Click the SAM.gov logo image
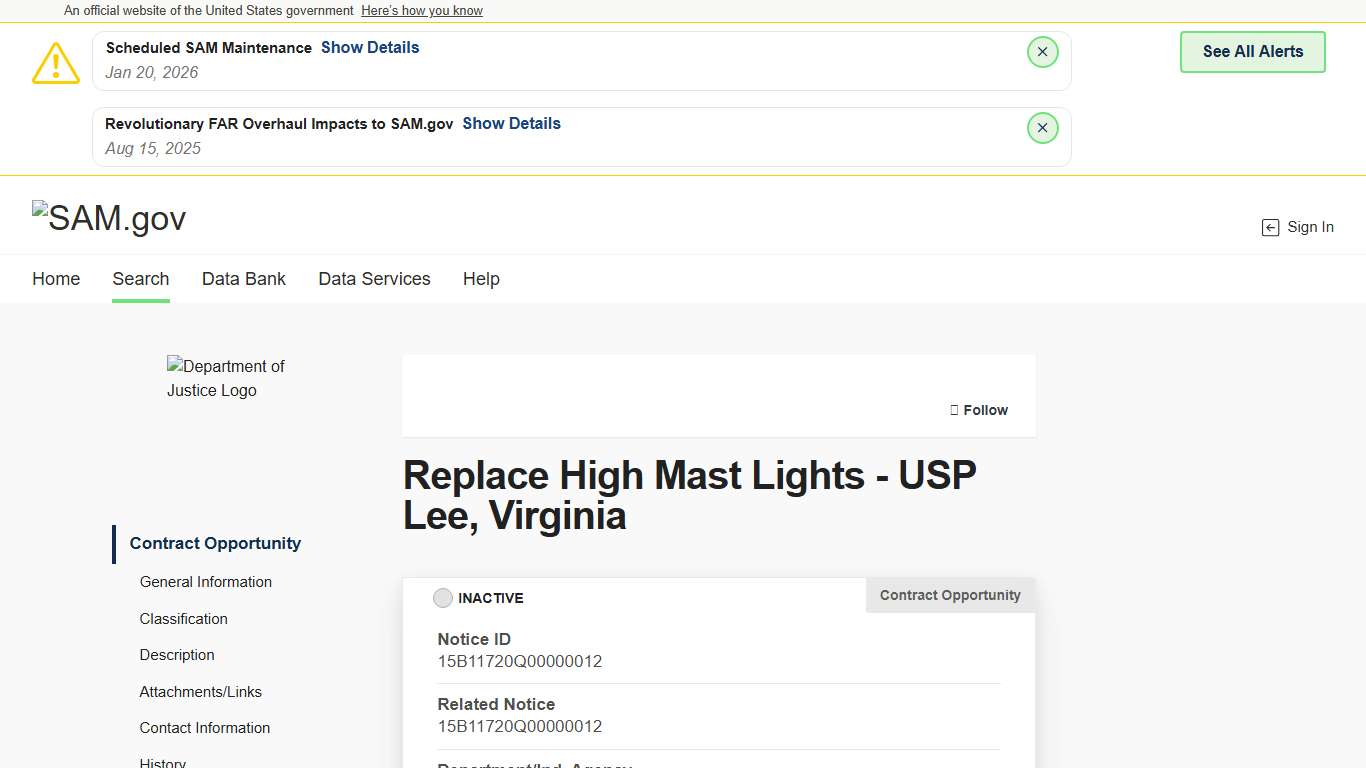Screen dimensions: 1366x768 pos(109,218)
